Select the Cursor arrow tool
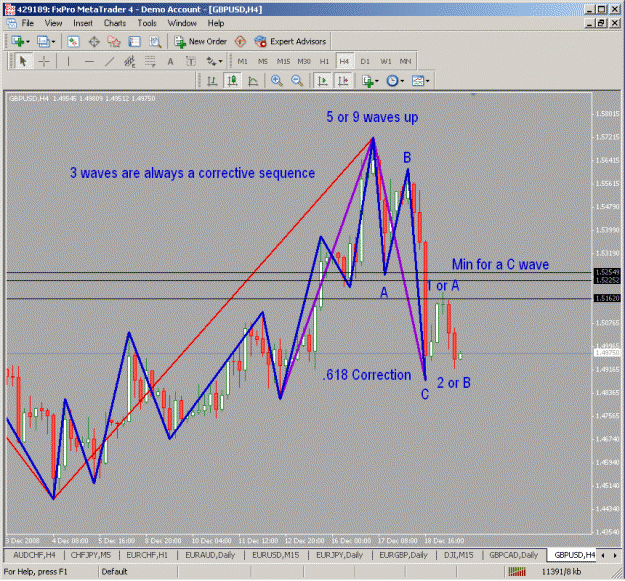The width and height of the screenshot is (625, 581). pos(23,61)
